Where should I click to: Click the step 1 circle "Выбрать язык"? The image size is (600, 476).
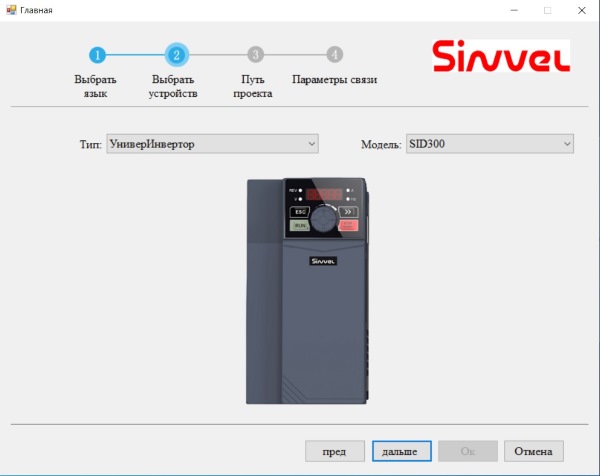click(x=96, y=55)
